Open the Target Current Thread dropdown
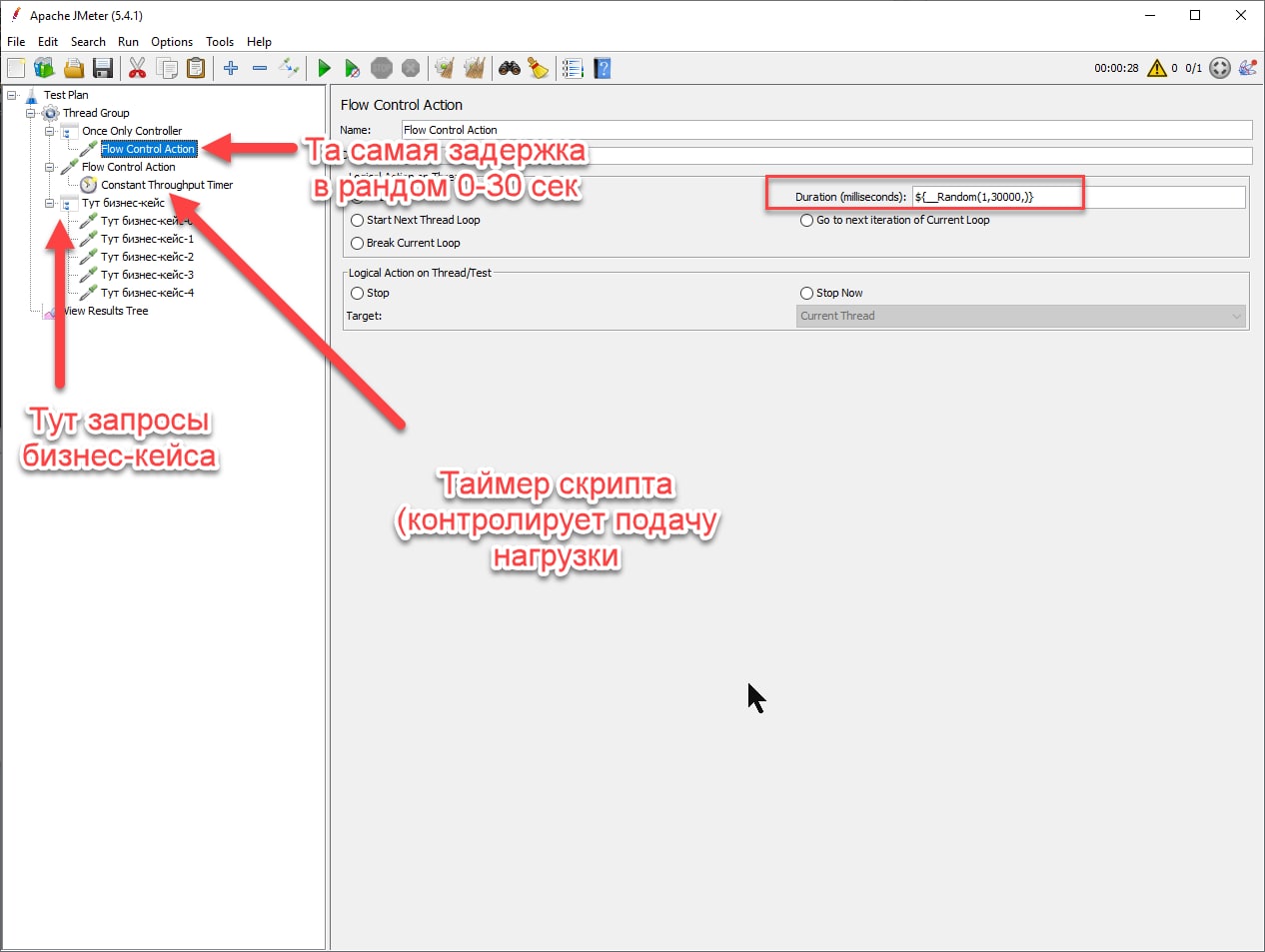Image resolution: width=1265 pixels, height=952 pixels. 1021,316
